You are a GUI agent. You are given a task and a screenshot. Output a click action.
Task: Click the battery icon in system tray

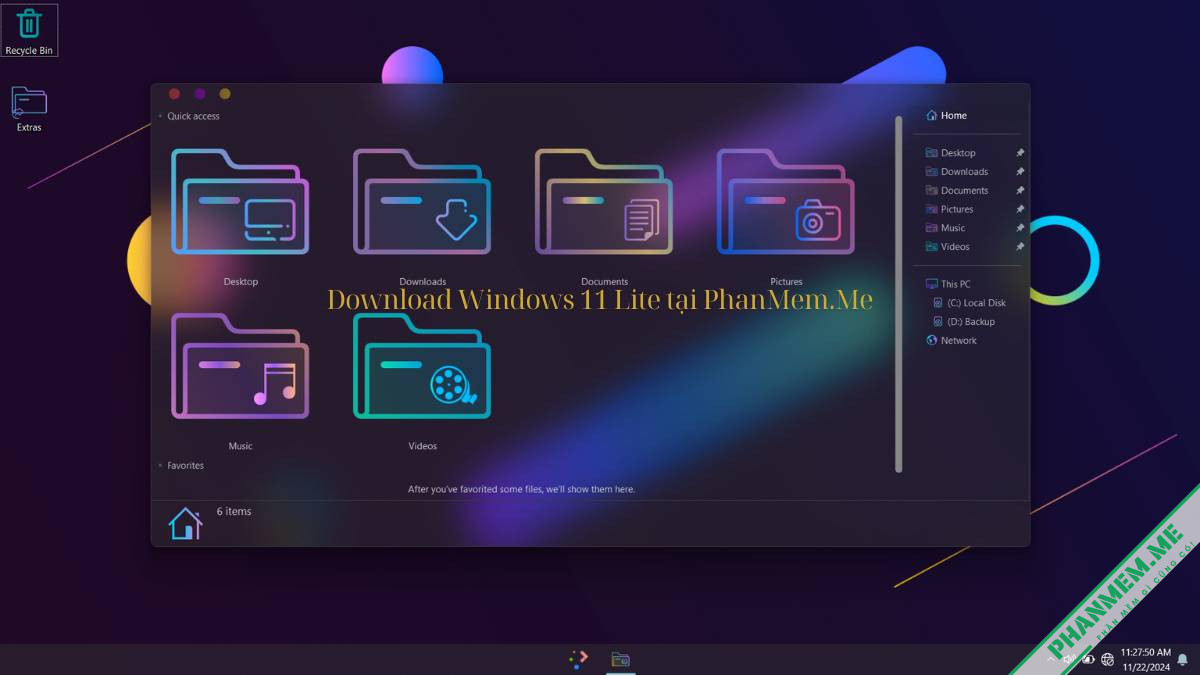pos(1087,659)
